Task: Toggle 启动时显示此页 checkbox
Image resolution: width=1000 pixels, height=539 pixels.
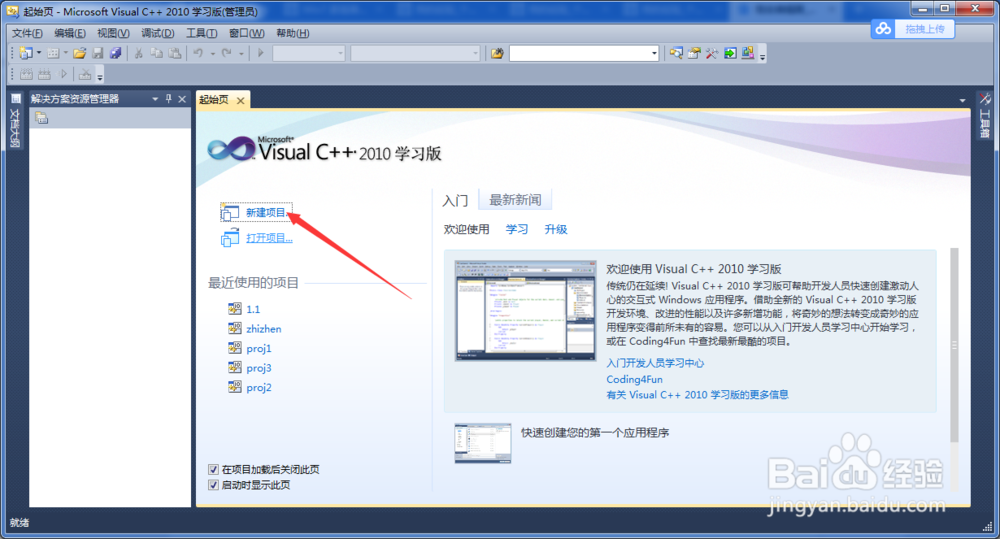Action: 214,485
